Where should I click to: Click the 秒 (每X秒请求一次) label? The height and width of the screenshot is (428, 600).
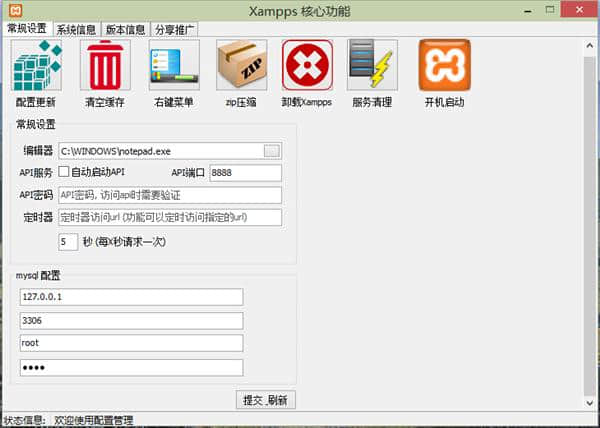[124, 242]
